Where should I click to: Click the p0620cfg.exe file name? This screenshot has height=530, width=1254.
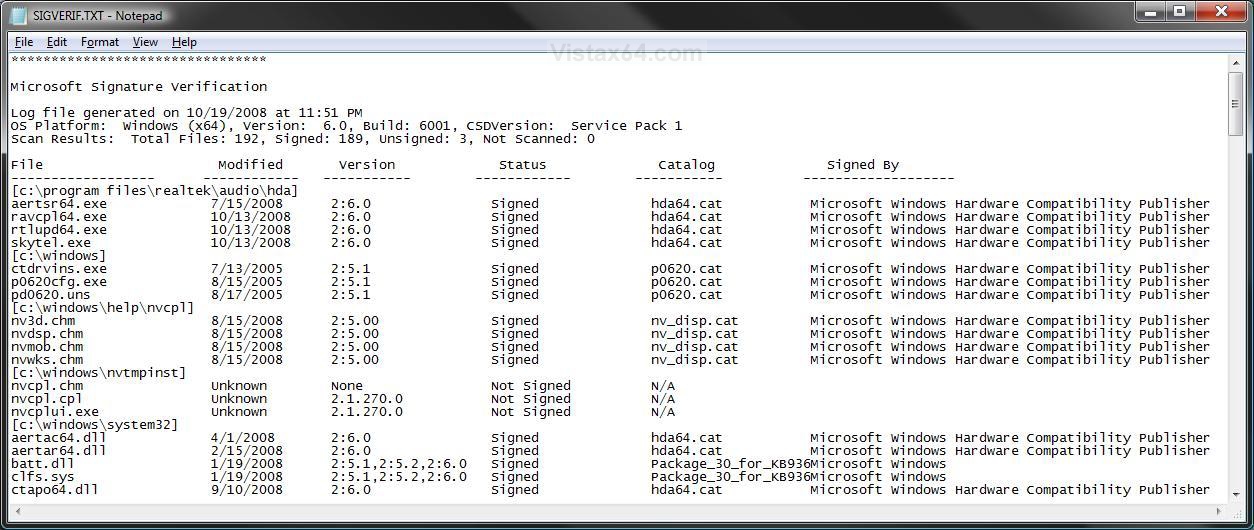[58, 282]
